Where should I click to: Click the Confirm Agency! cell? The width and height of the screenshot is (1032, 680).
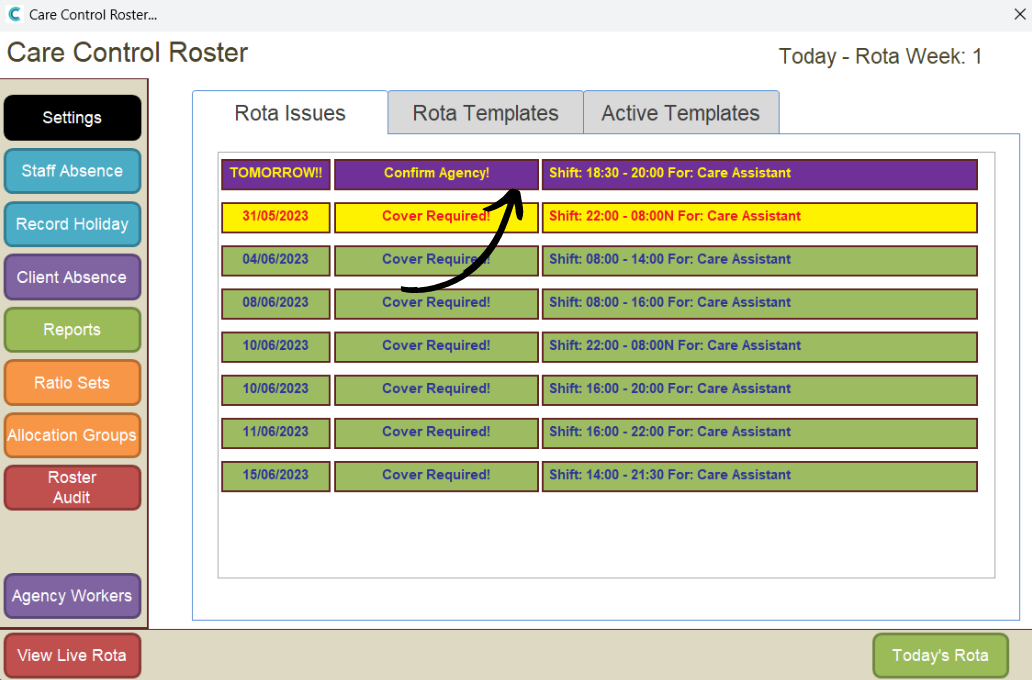(x=436, y=174)
